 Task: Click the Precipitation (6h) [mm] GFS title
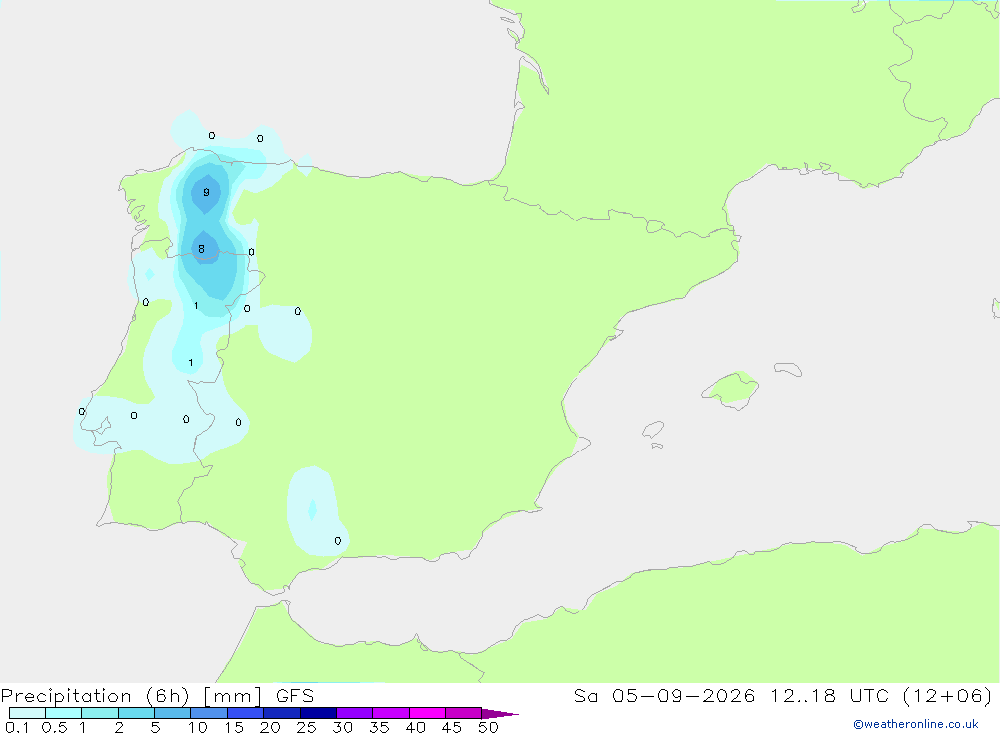click(158, 695)
